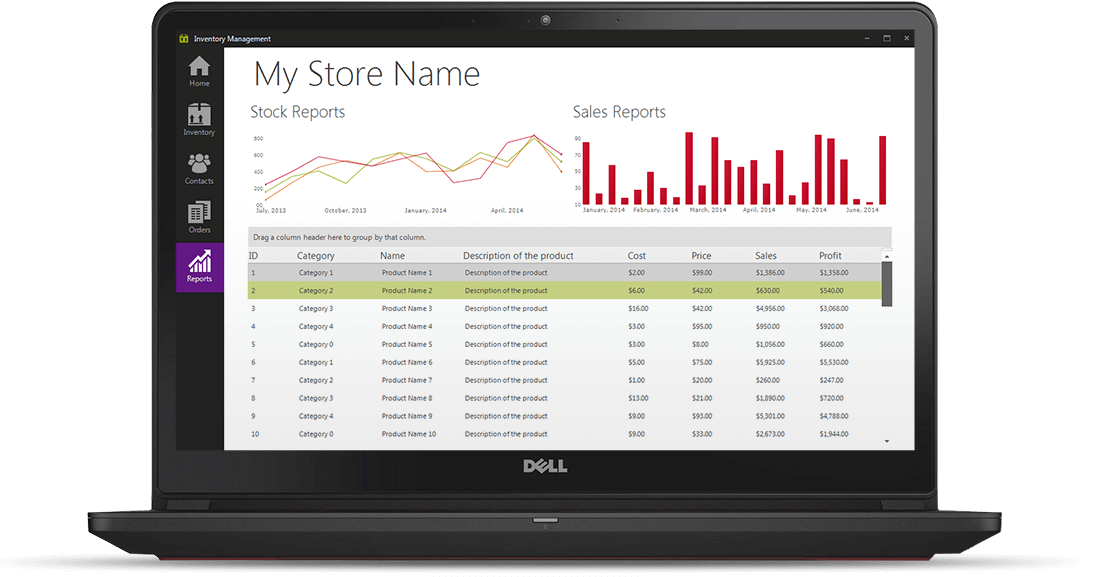1100x577 pixels.
Task: Select the Reports chart icon
Action: pos(199,262)
